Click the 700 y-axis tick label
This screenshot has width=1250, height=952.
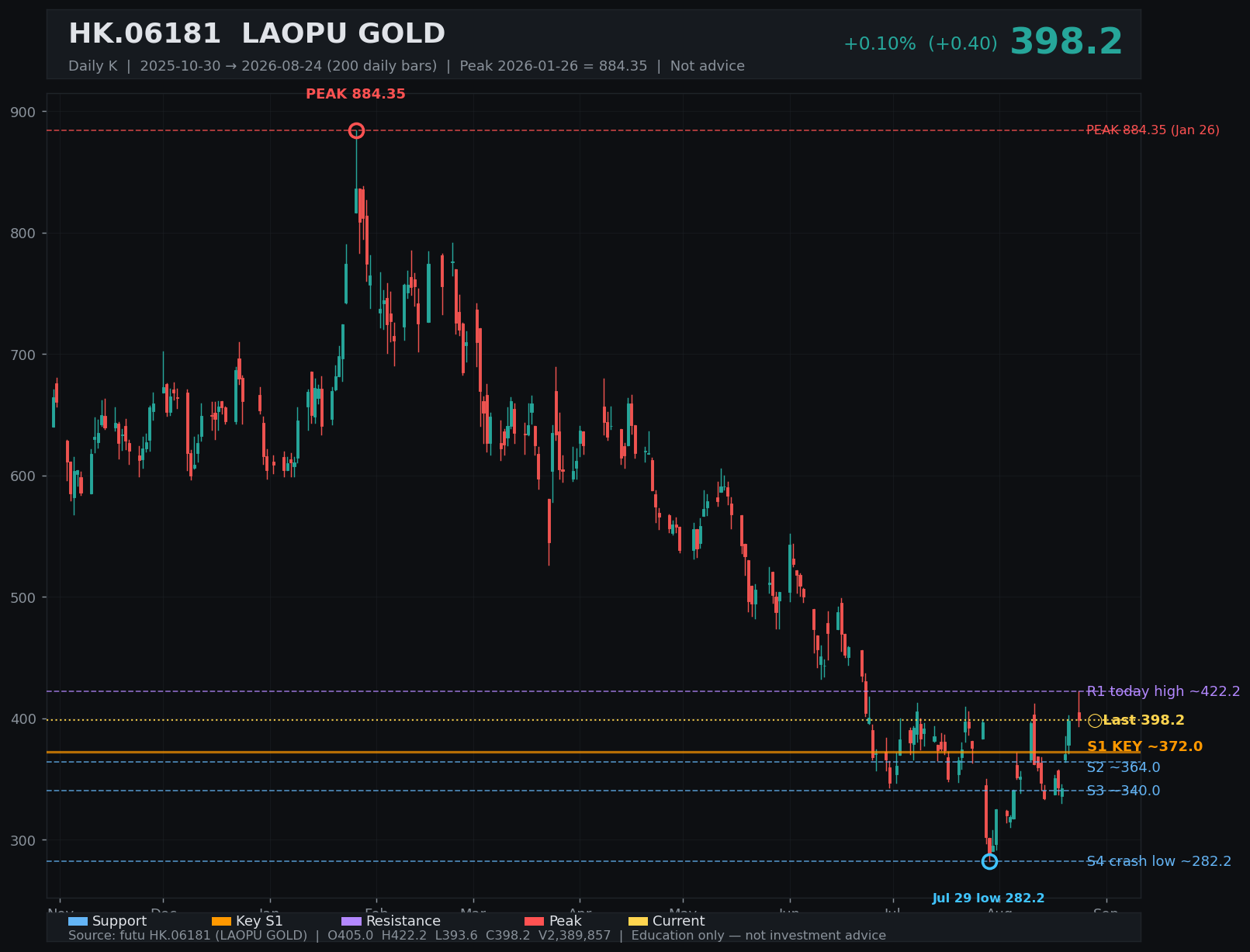click(23, 355)
